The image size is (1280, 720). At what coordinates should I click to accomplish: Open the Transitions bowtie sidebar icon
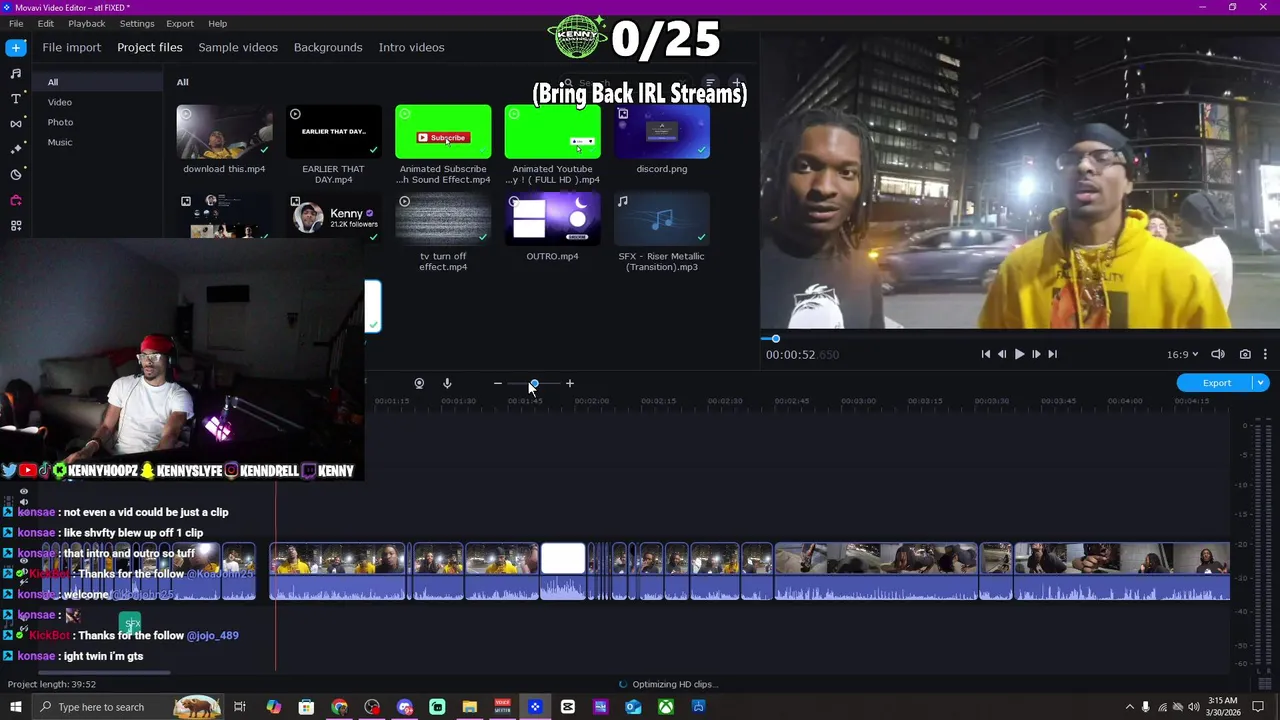pos(15,124)
